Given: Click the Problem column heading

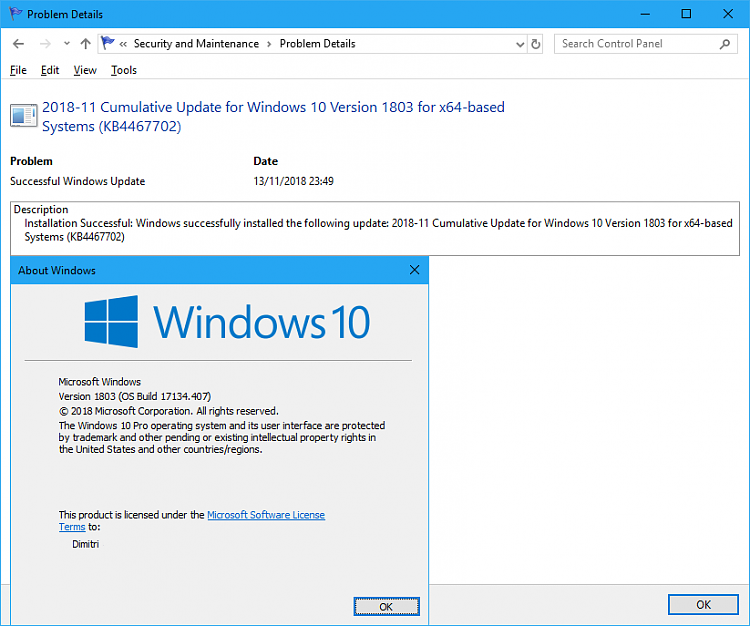Looking at the screenshot, I should click(x=31, y=161).
